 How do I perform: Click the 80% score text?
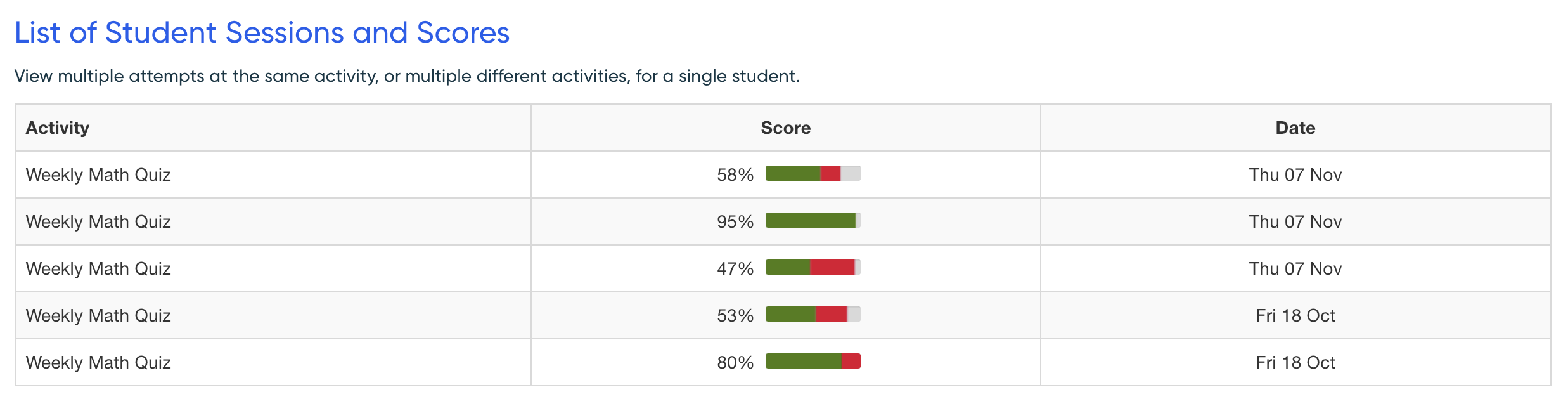click(x=735, y=363)
